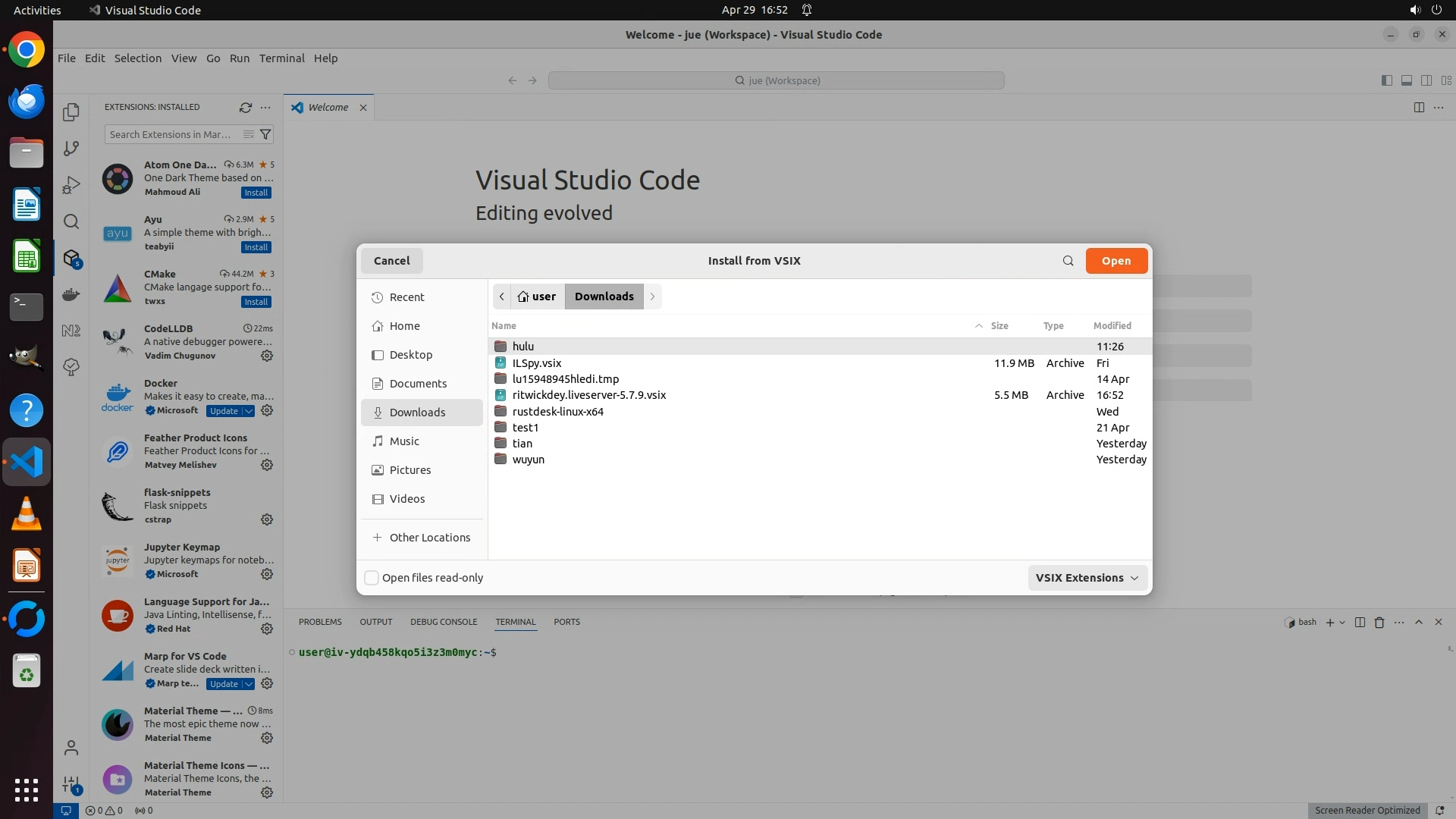Open the Terminal menu
The width and height of the screenshot is (1456, 819).
(x=281, y=58)
